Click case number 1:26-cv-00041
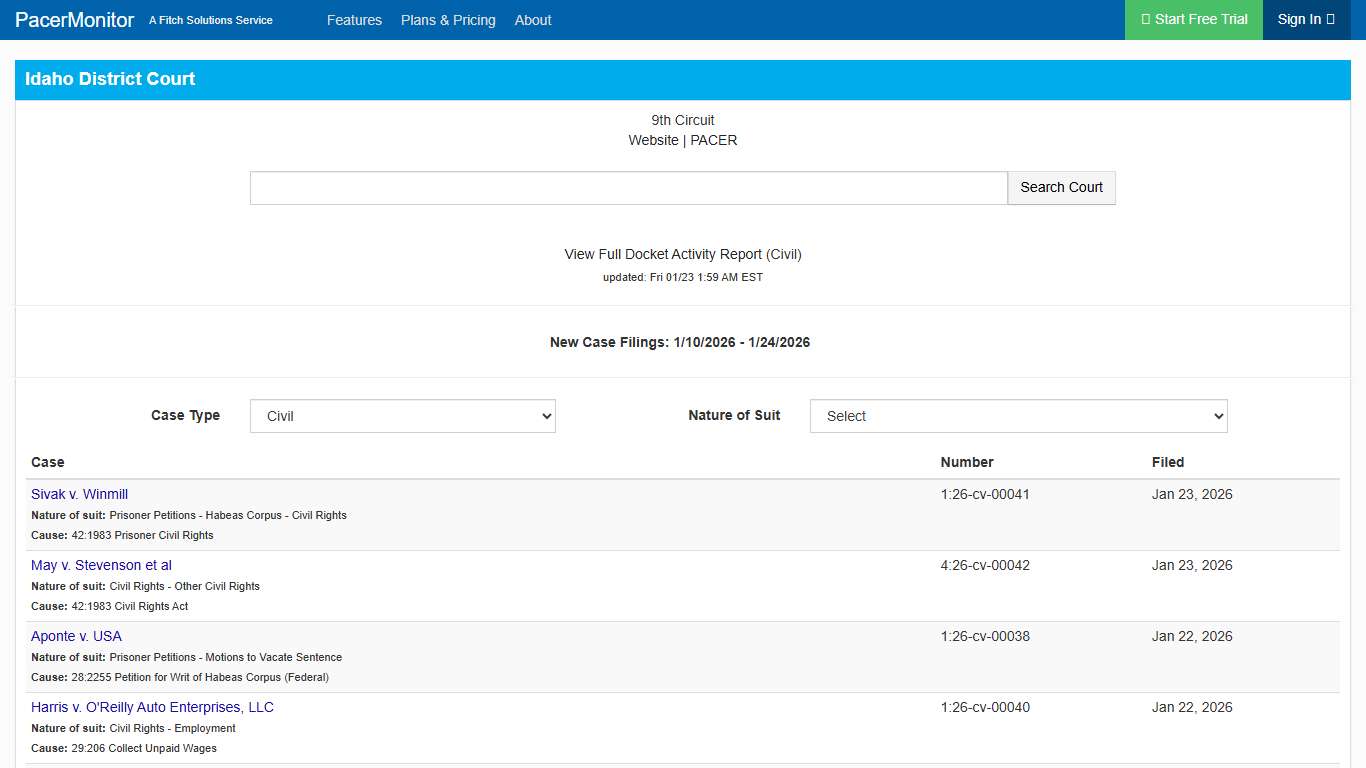This screenshot has height=768, width=1366. coord(985,494)
